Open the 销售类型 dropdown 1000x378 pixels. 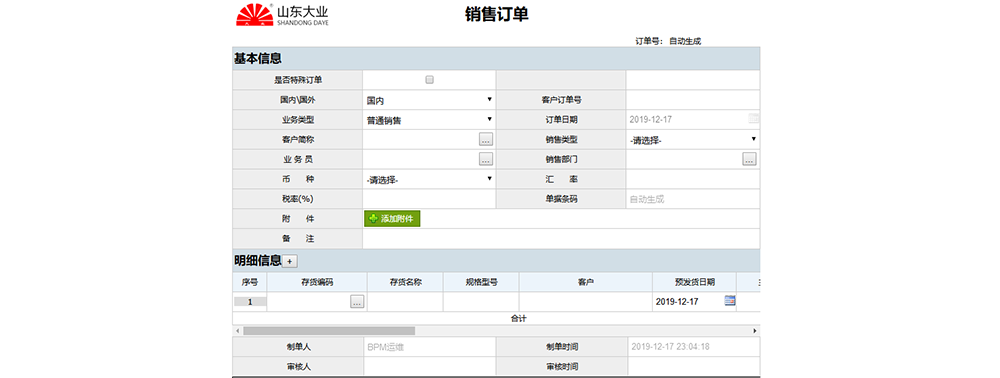pyautogui.click(x=693, y=140)
